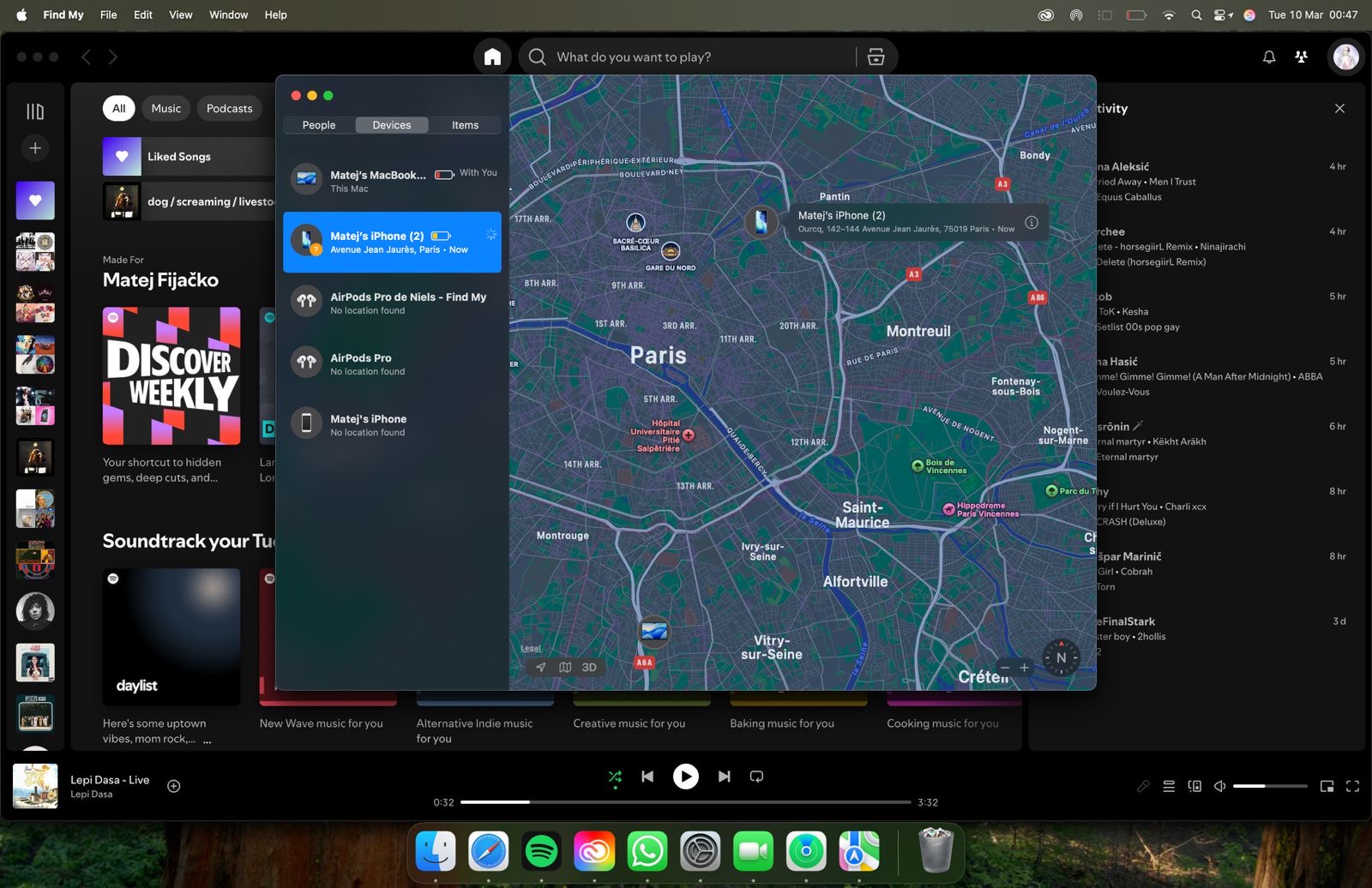
Task: Open macOS Control Center
Action: coord(1223,15)
